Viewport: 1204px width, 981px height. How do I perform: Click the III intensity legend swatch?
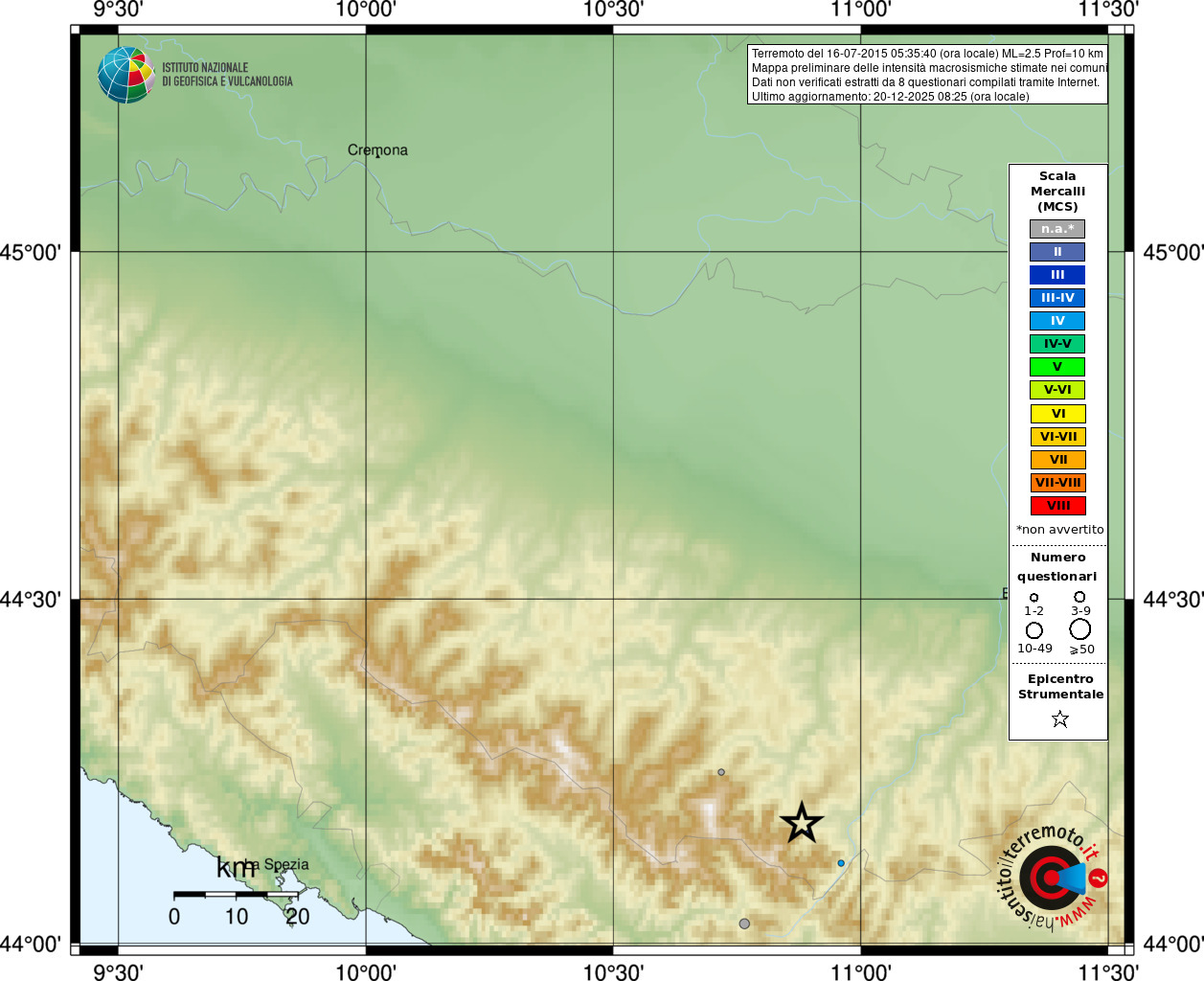(x=1057, y=275)
